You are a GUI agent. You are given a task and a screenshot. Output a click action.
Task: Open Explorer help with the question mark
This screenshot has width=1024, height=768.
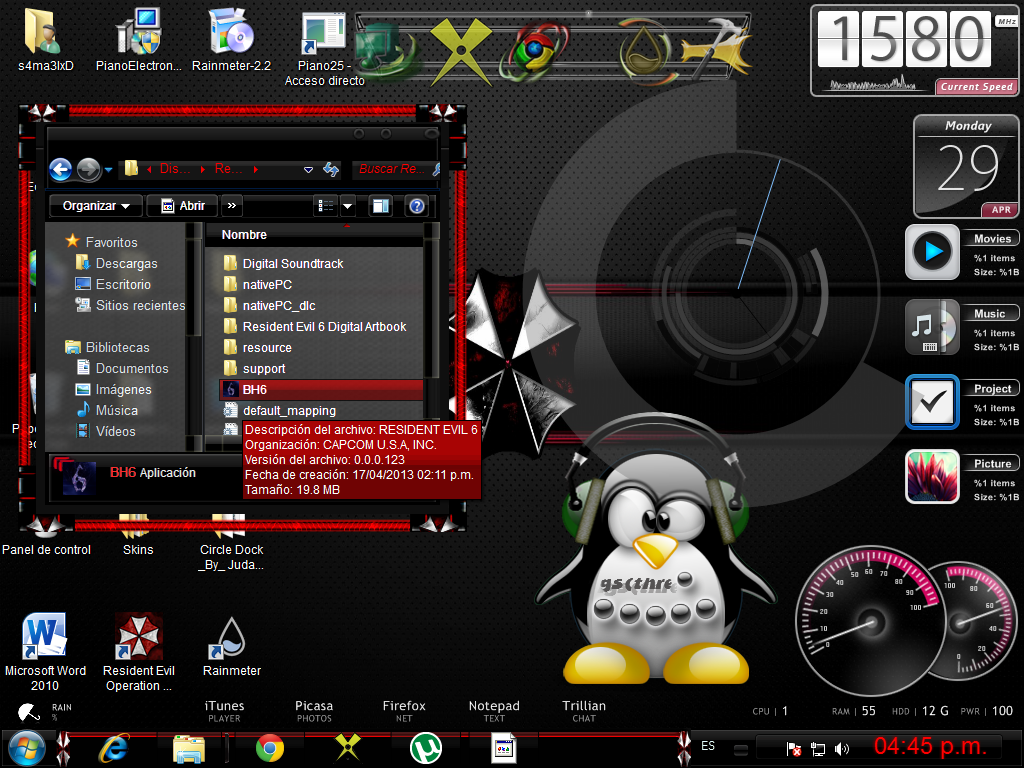point(417,206)
